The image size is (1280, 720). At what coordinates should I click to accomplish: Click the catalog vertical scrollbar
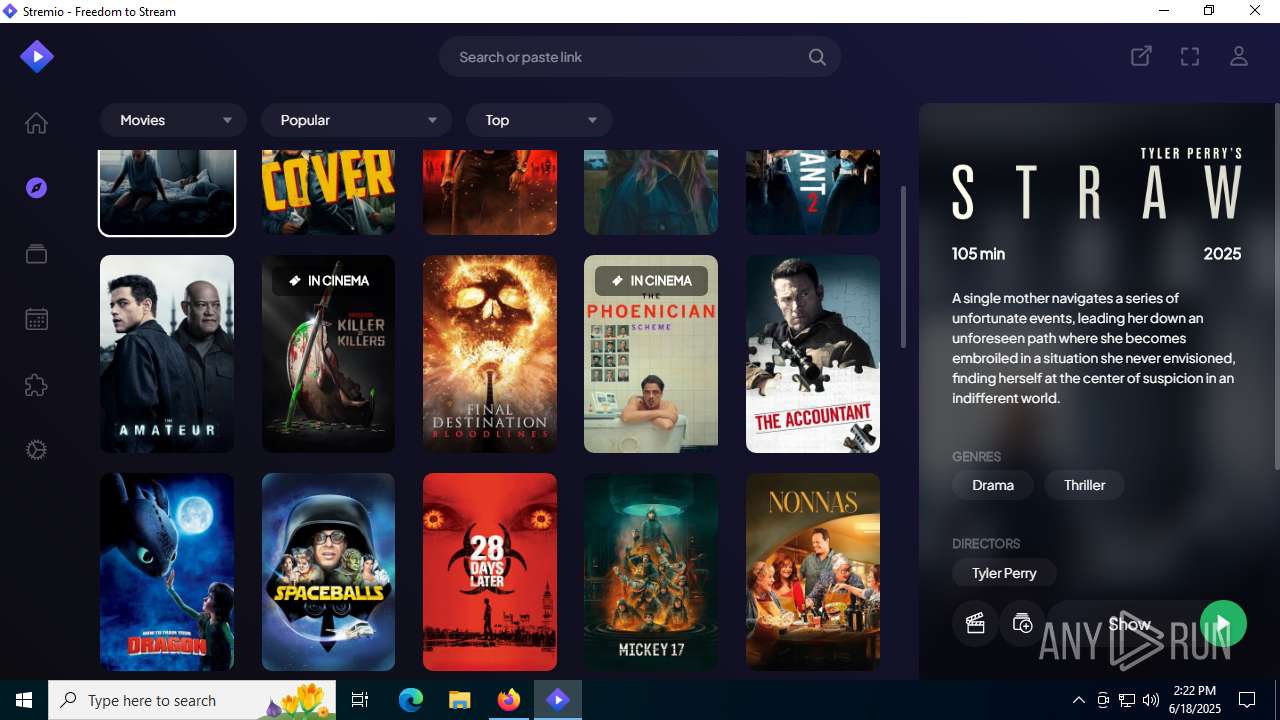click(903, 267)
